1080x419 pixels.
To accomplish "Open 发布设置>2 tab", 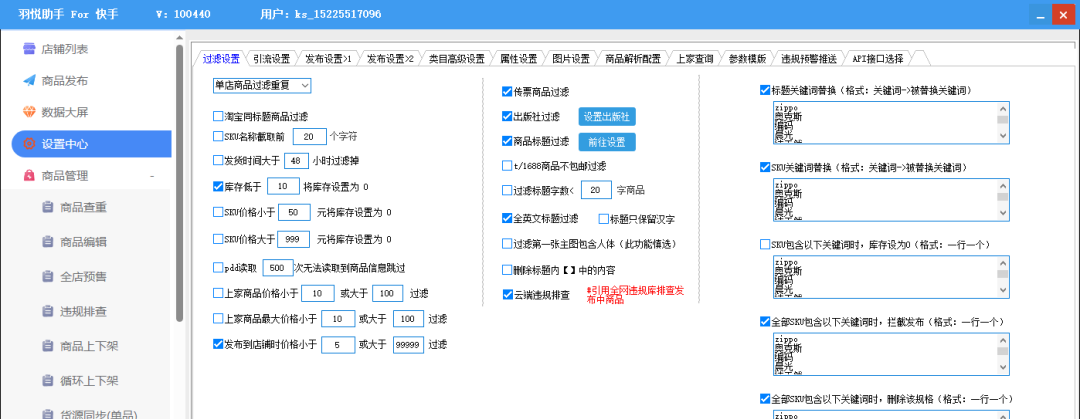I will click(x=390, y=59).
